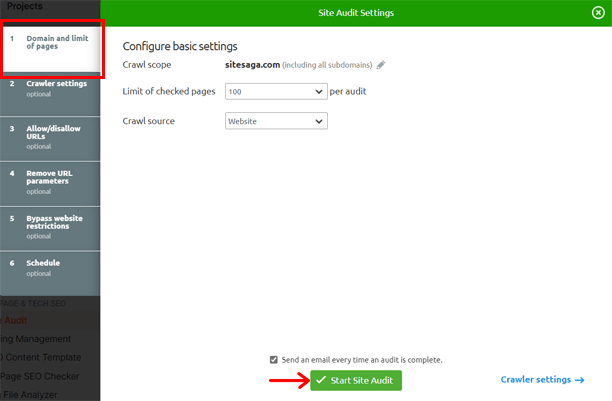Close the Site Audit Settings dialog
The image size is (612, 401).
(598, 13)
